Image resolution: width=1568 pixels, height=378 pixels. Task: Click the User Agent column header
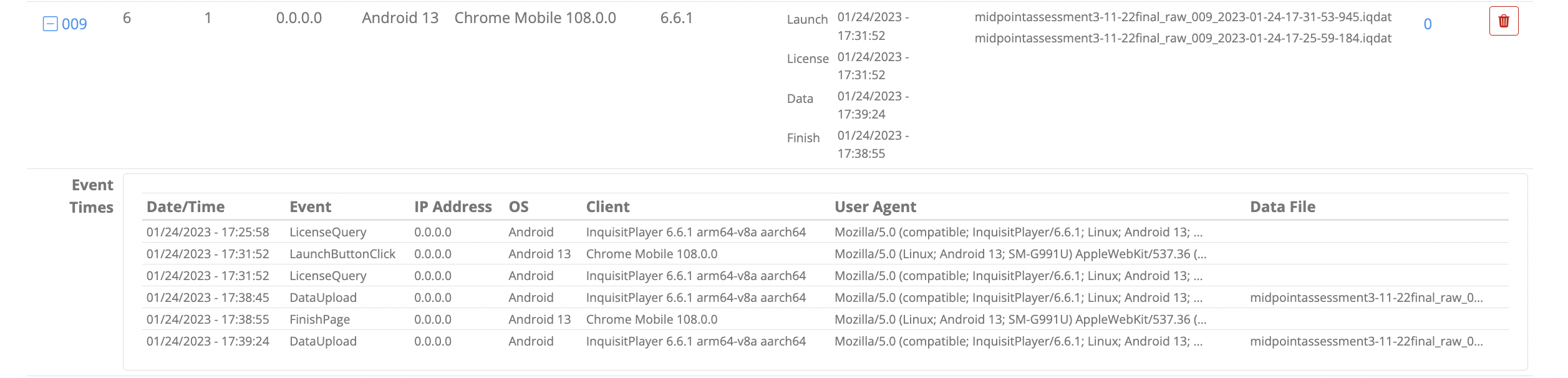point(875,207)
